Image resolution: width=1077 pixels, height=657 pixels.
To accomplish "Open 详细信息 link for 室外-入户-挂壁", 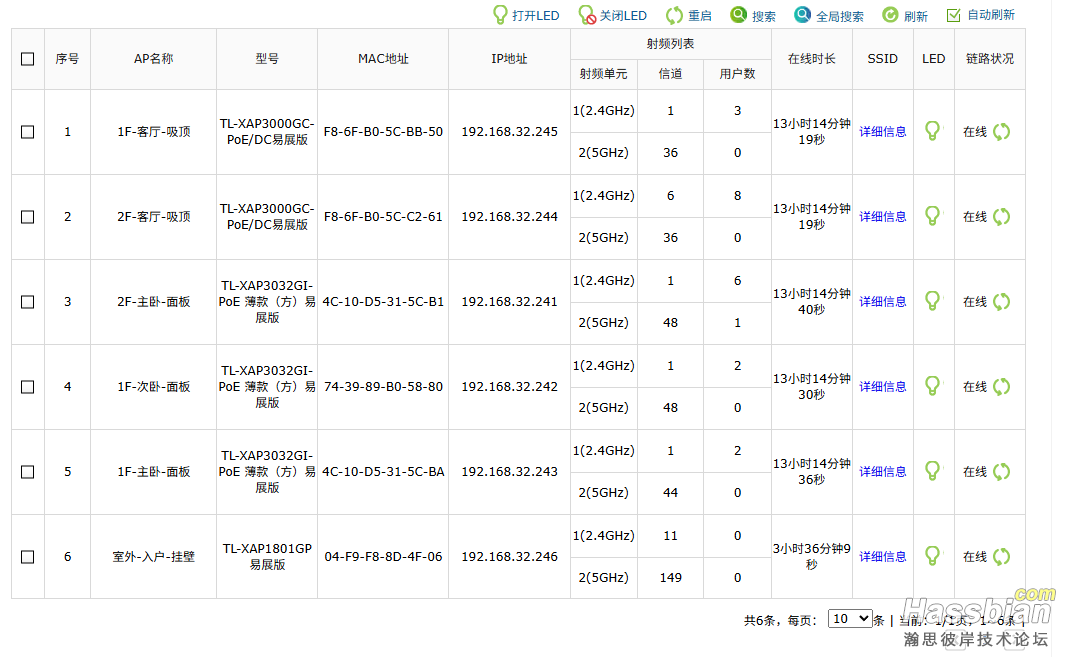I will click(883, 557).
